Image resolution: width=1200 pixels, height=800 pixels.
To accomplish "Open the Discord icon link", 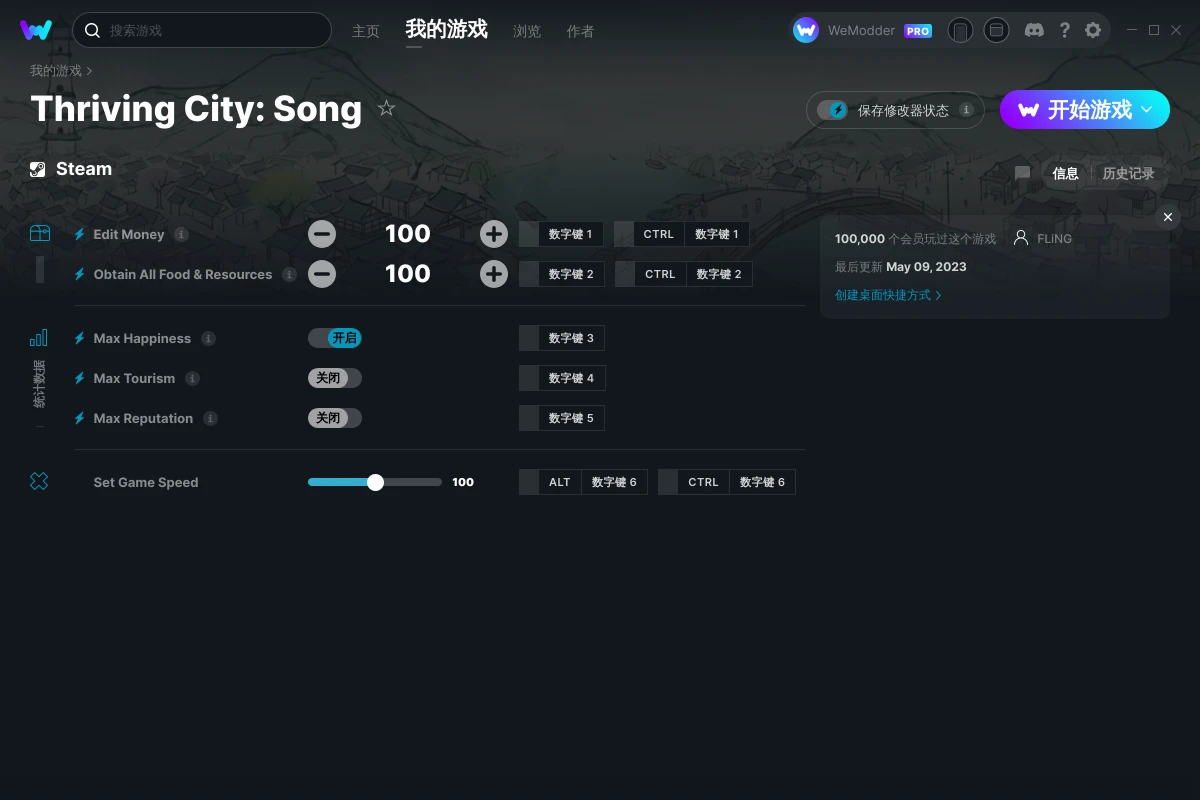I will pos(1035,30).
